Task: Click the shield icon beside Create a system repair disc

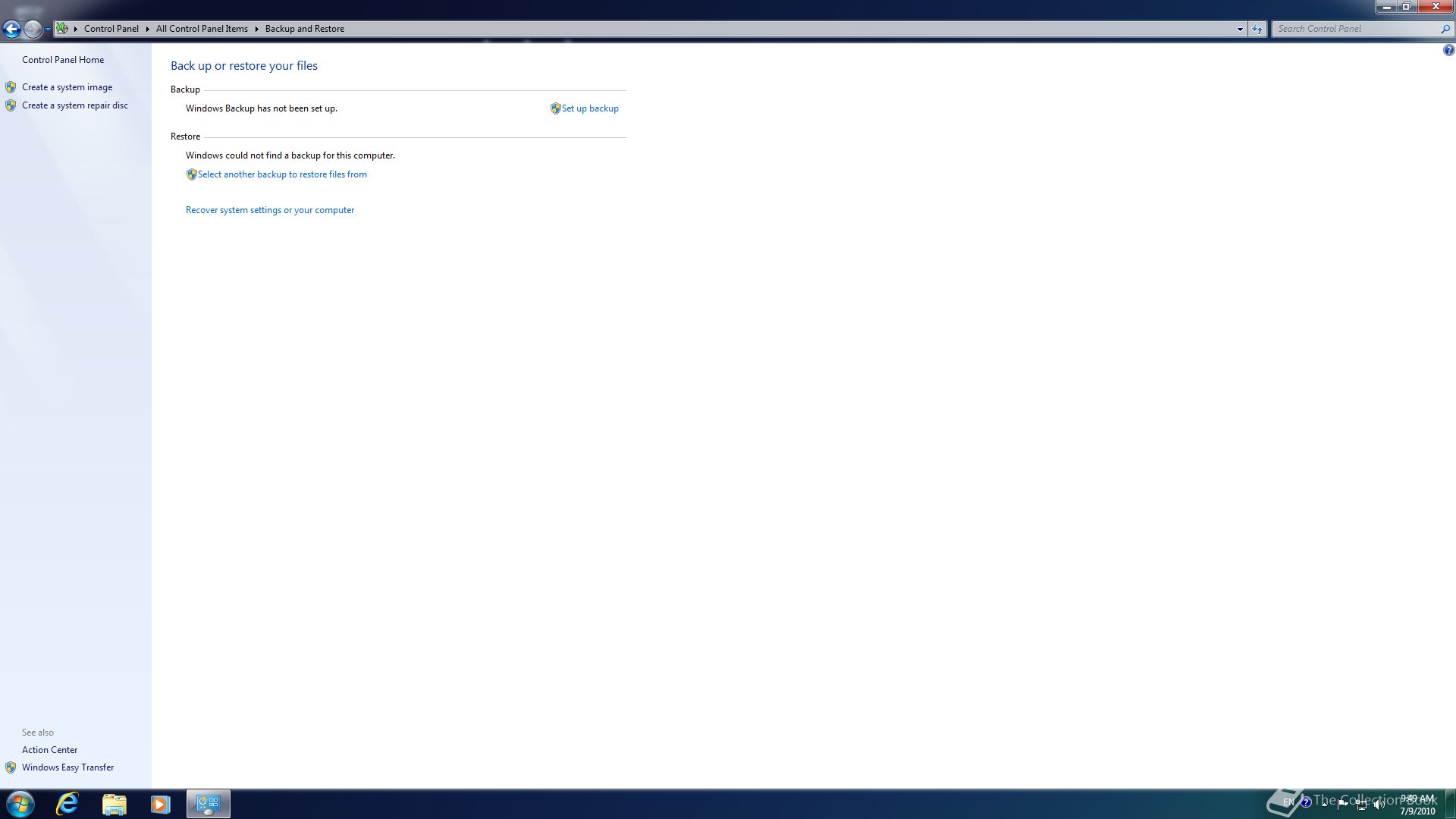Action: point(11,105)
